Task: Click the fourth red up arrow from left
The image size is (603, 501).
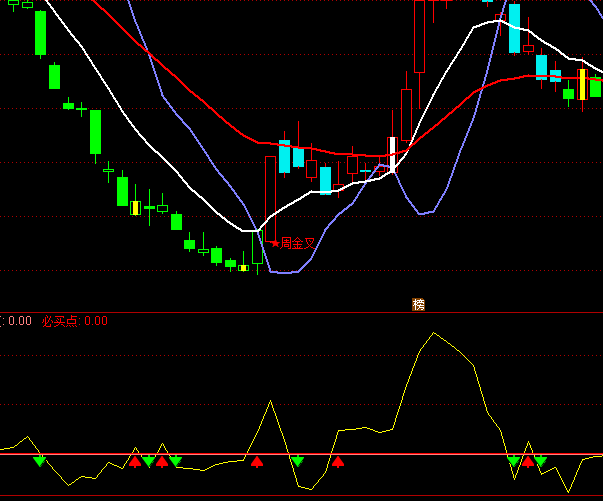Action: tap(338, 461)
